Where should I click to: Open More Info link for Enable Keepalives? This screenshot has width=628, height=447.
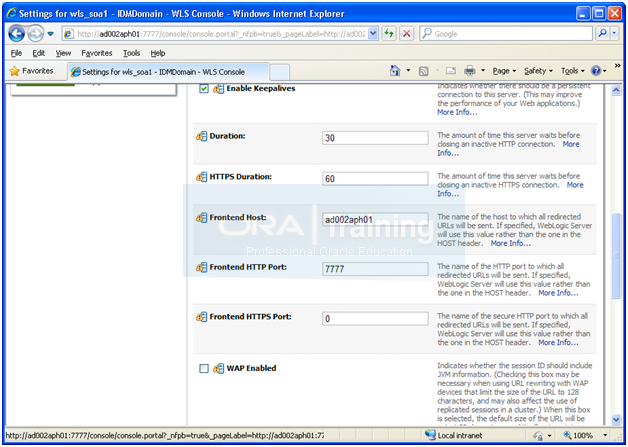(457, 112)
